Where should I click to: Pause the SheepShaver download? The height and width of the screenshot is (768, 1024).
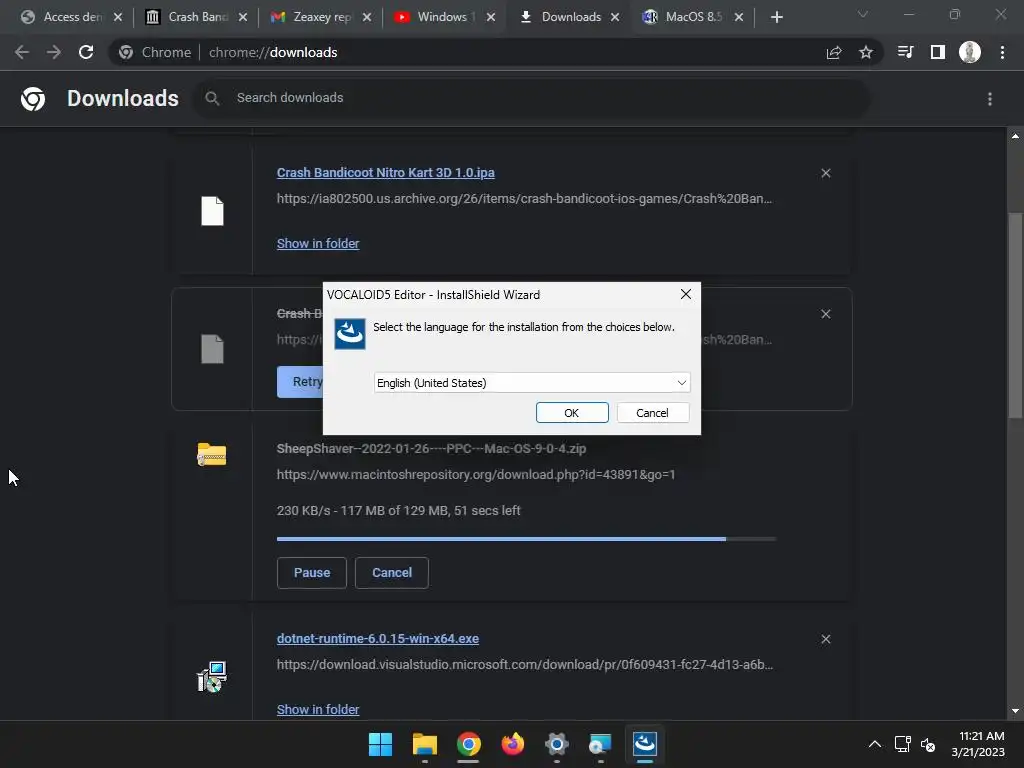tap(312, 573)
